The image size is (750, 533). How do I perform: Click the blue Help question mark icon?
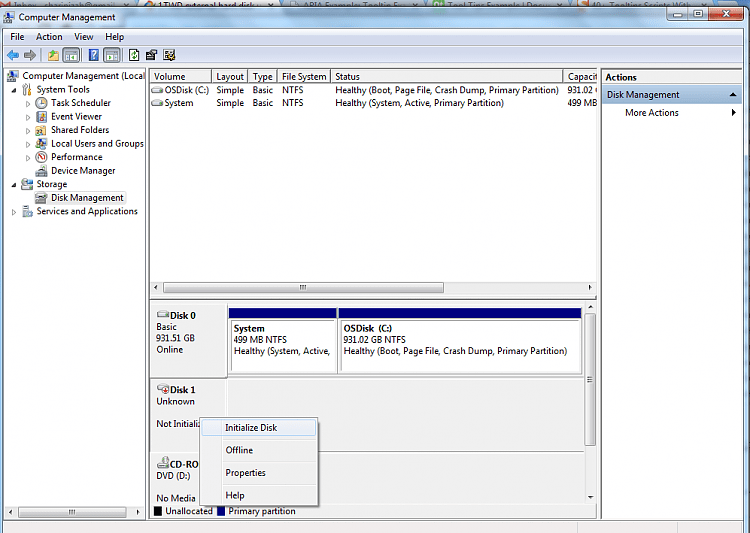click(x=94, y=56)
